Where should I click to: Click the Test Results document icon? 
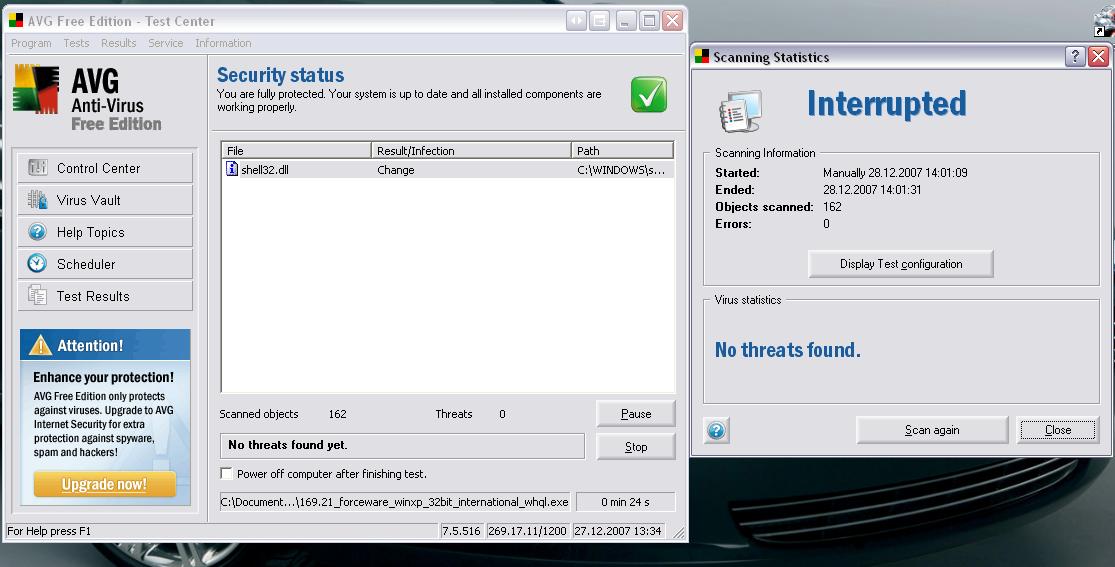[x=38, y=296]
